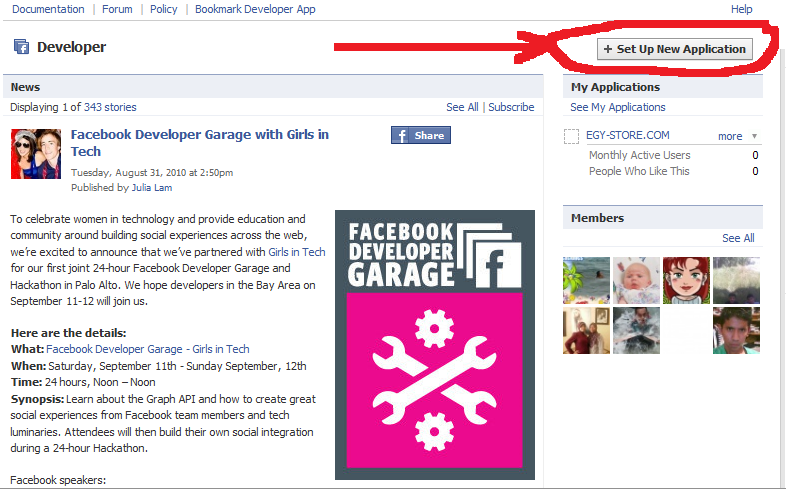The image size is (790, 490).
Task: Open the Policy page link
Action: 163,9
